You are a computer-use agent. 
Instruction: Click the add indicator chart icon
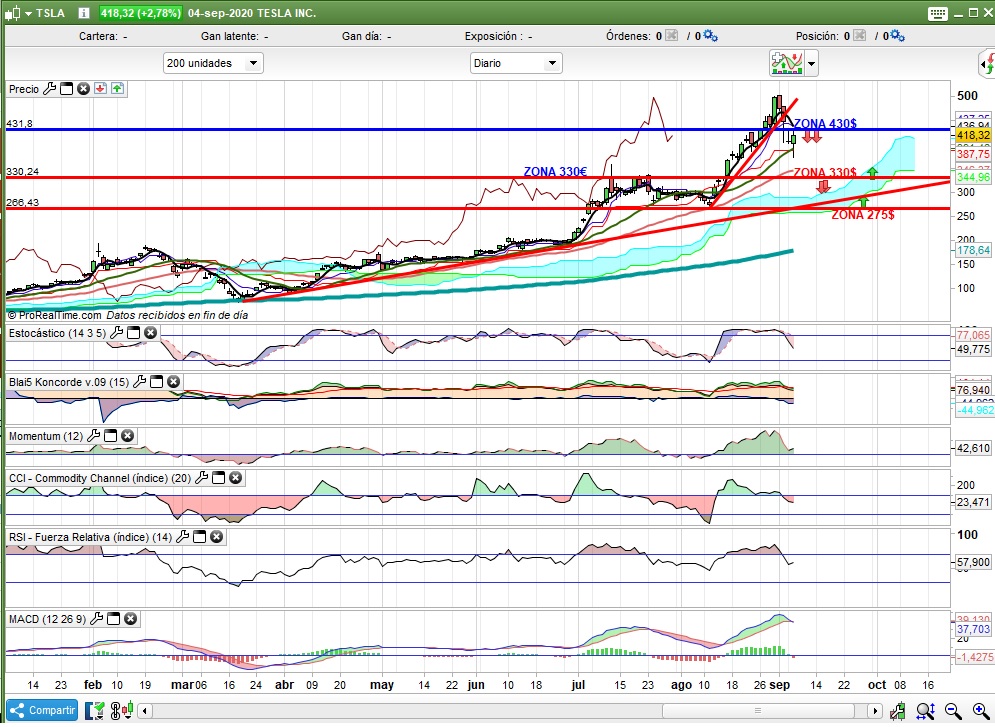(x=787, y=63)
